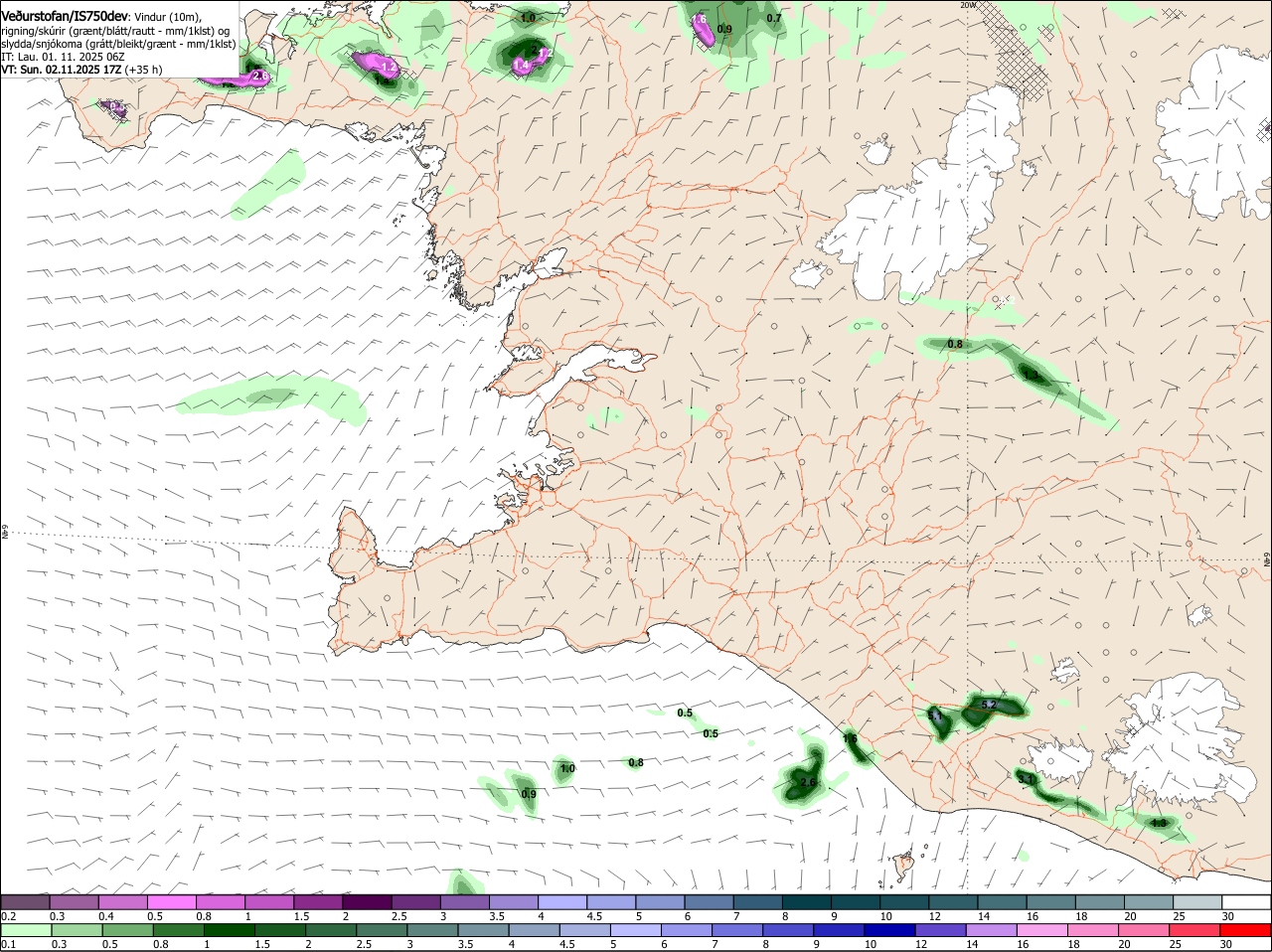This screenshot has height=952, width=1272.
Task: Pick the lower legend swatch between 16 and 18
Action: click(1040, 929)
